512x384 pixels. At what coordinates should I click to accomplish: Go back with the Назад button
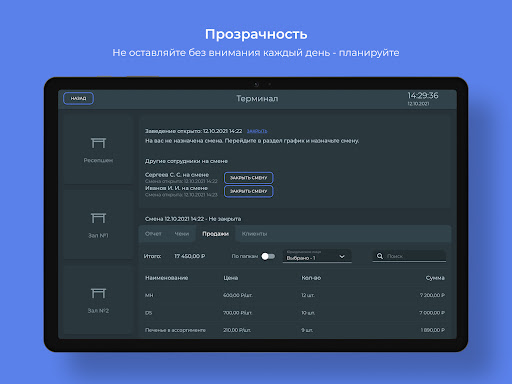click(x=78, y=98)
